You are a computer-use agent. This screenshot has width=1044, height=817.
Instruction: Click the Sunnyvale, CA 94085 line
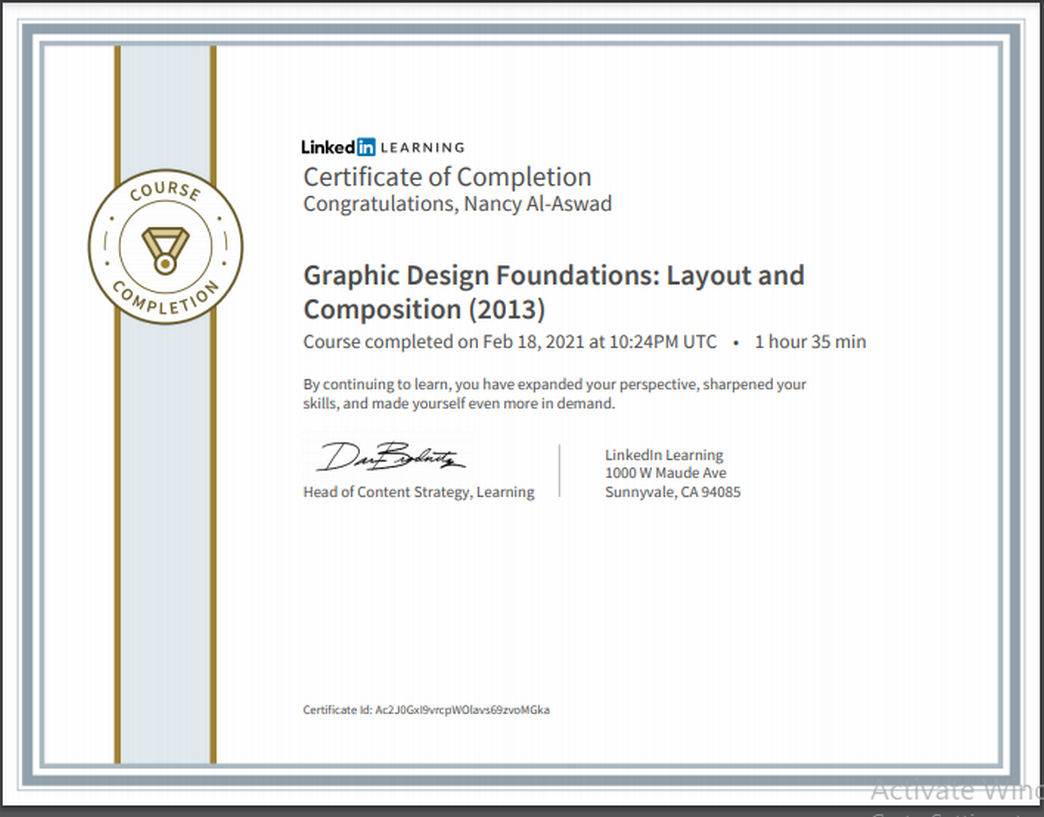(x=673, y=492)
